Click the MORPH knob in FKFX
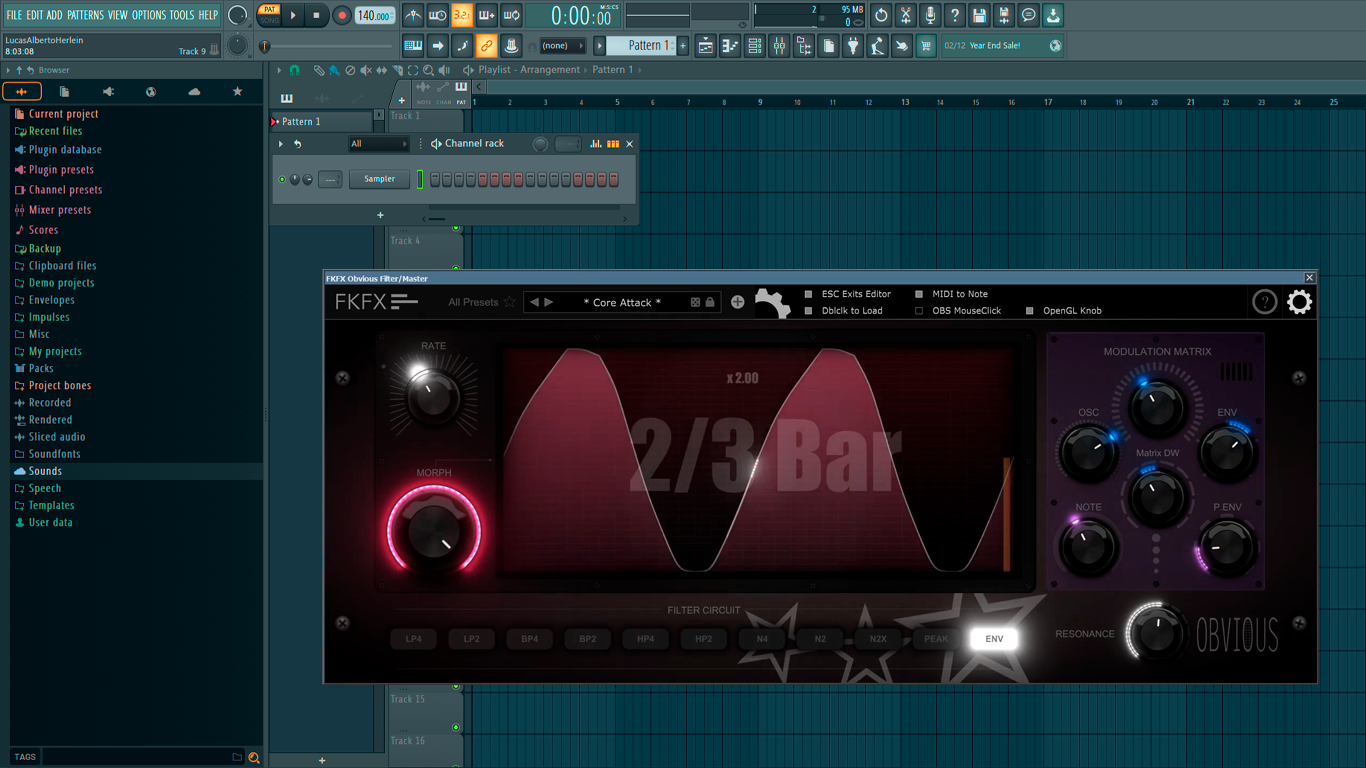Viewport: 1366px width, 768px height. click(x=433, y=532)
